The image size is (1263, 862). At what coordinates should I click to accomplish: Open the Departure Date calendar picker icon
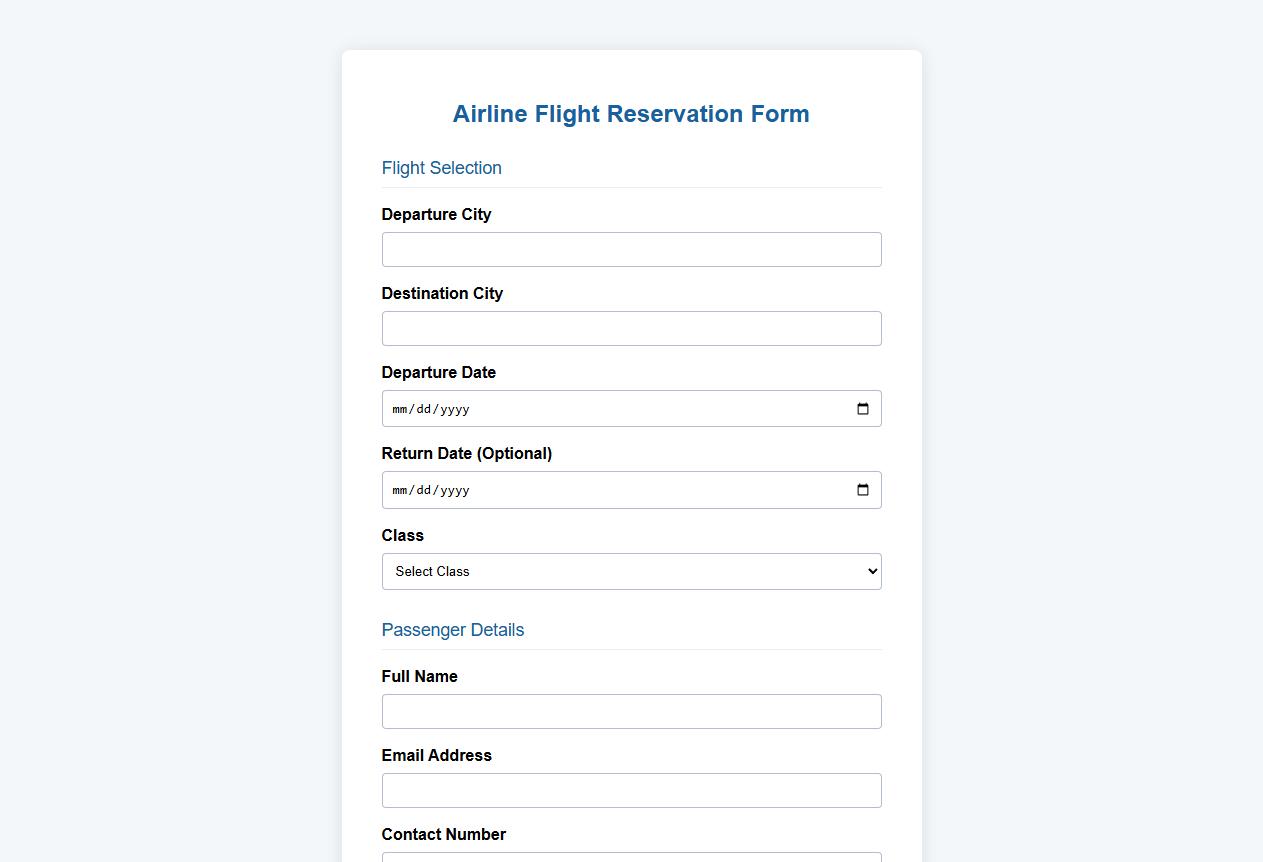862,408
